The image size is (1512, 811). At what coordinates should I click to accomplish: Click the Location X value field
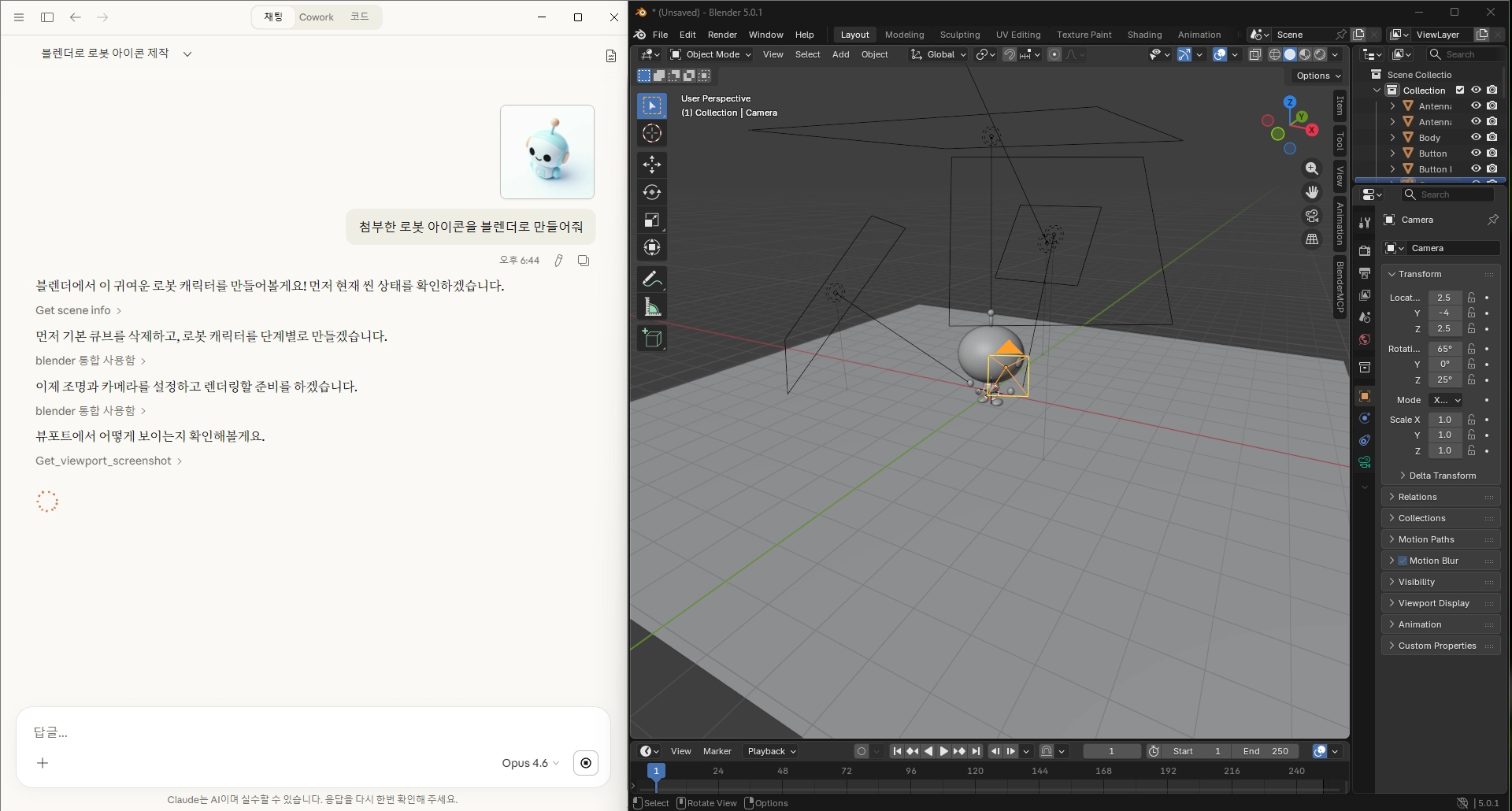[x=1443, y=298]
